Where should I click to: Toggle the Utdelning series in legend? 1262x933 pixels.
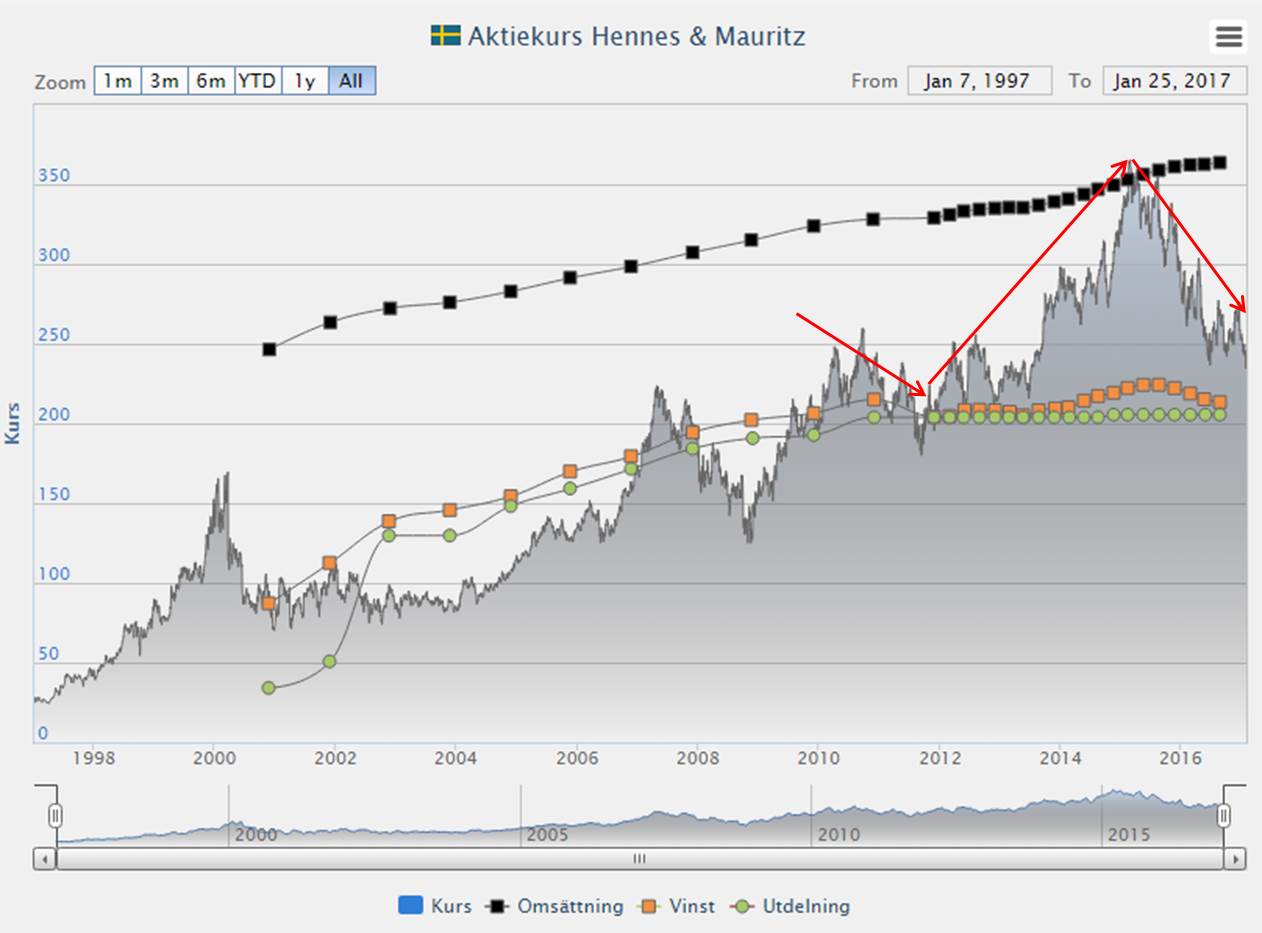pos(790,906)
